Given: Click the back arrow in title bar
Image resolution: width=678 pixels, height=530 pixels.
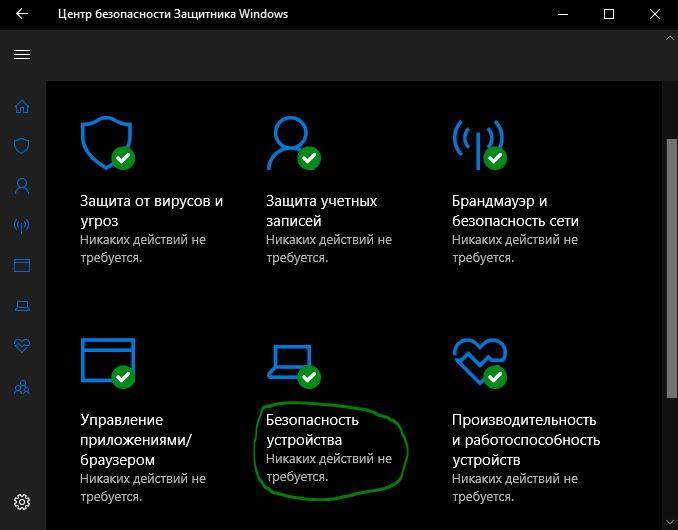Looking at the screenshot, I should [22, 14].
